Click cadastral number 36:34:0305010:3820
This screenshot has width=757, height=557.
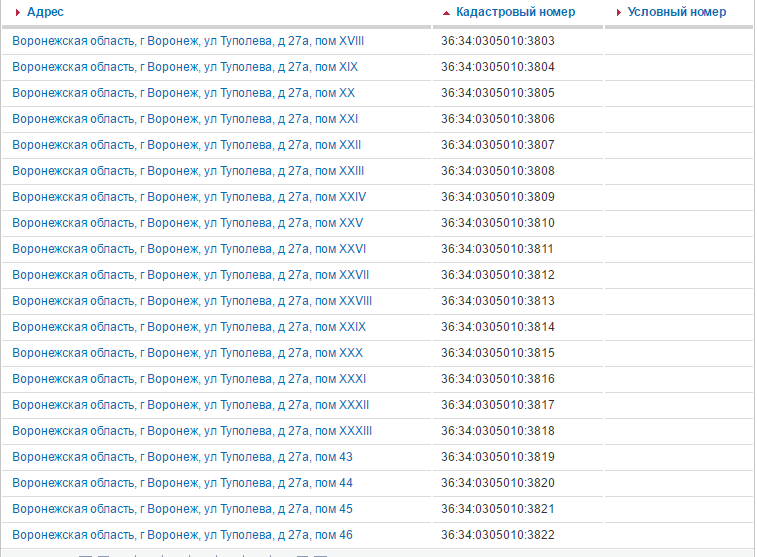(497, 483)
